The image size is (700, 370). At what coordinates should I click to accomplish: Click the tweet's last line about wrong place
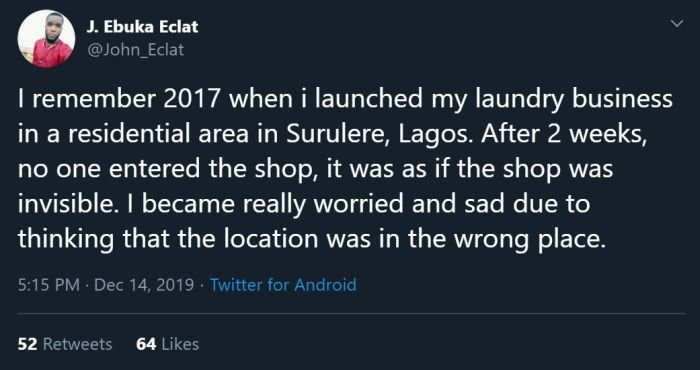312,239
